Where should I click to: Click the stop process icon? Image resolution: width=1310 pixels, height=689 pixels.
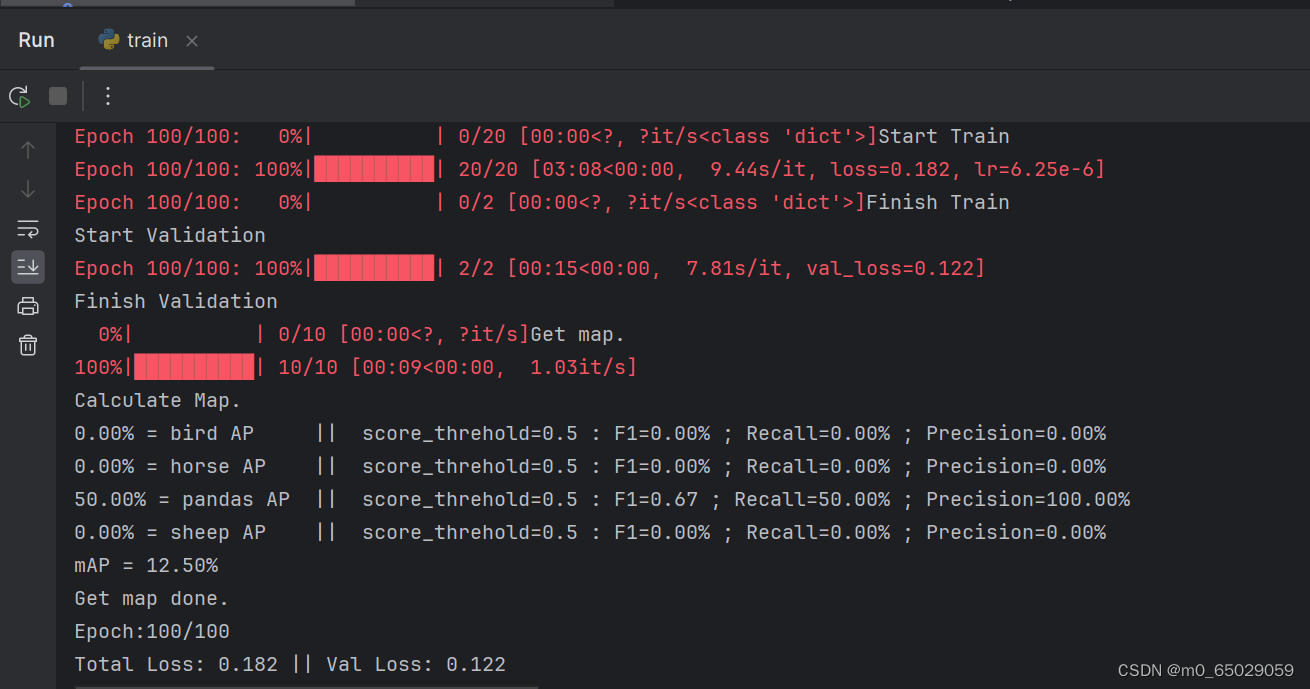pyautogui.click(x=57, y=96)
